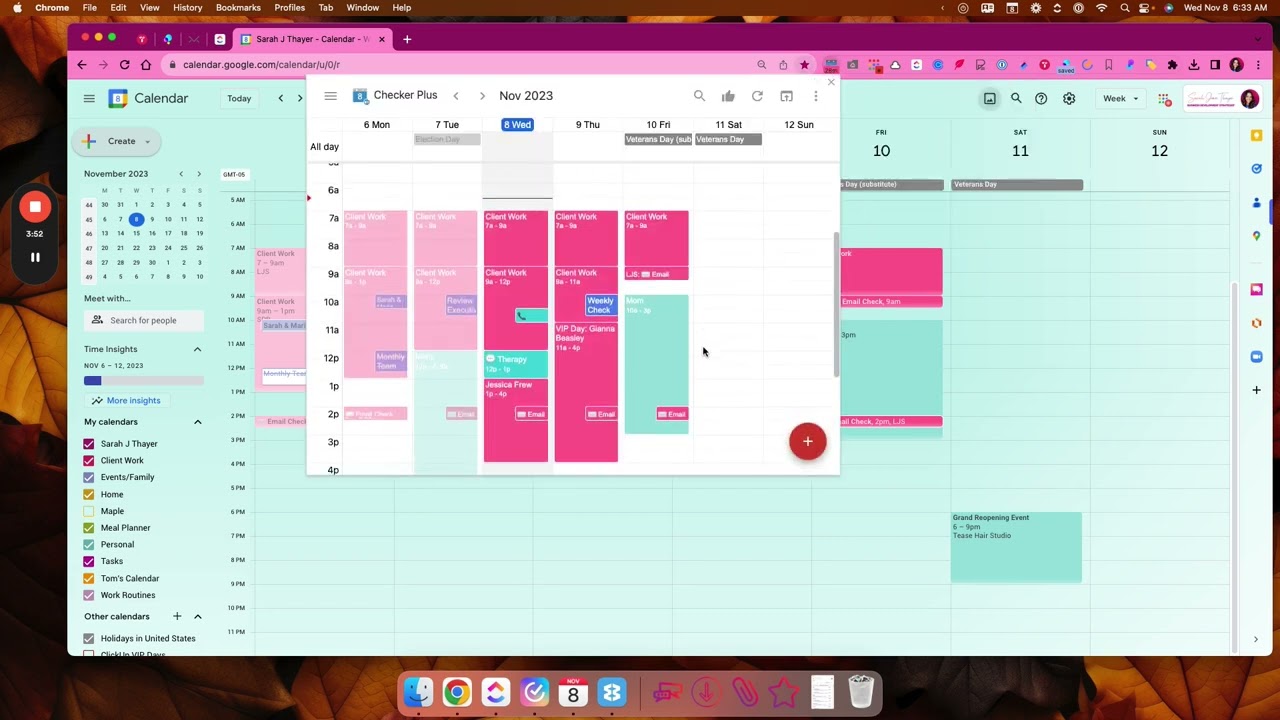Open the Therapy event in Checker Plus

click(x=515, y=364)
